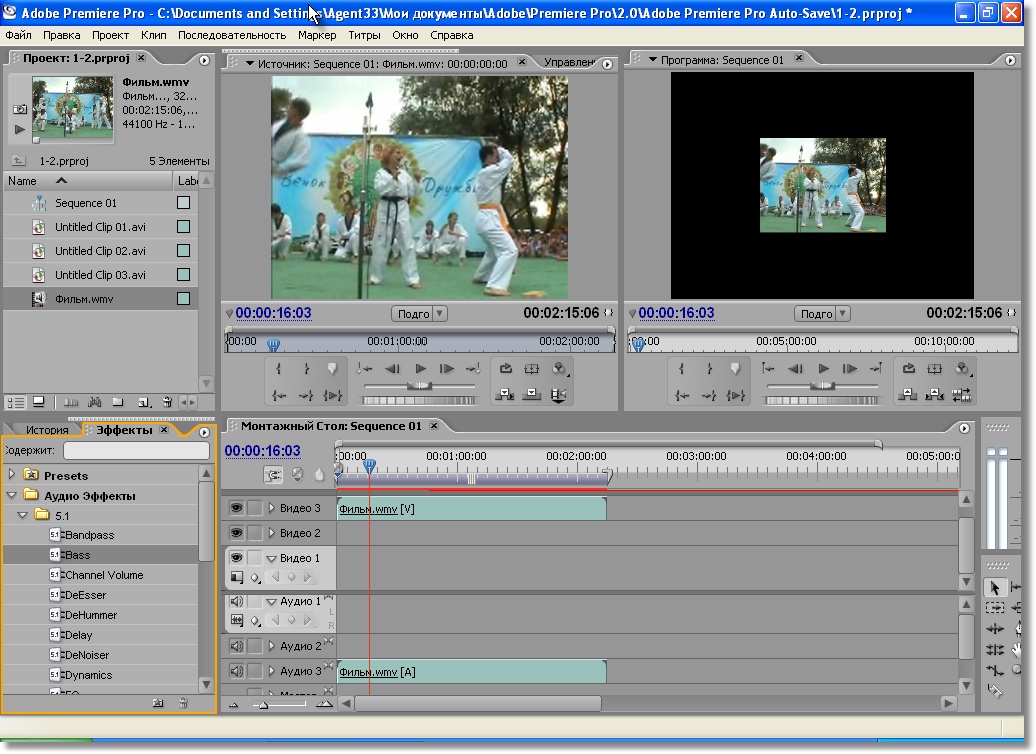Create new Bin in Project panel
The height and width of the screenshot is (754, 1036).
[118, 402]
